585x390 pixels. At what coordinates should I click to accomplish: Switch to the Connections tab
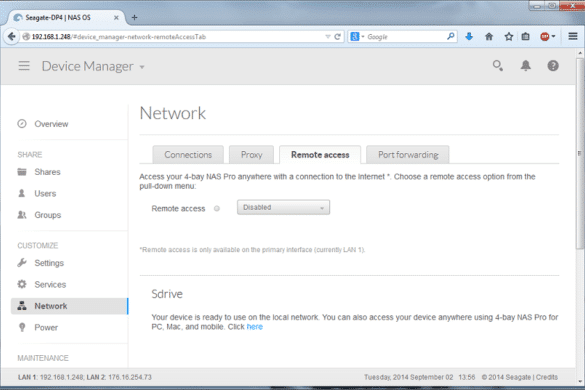(188, 155)
